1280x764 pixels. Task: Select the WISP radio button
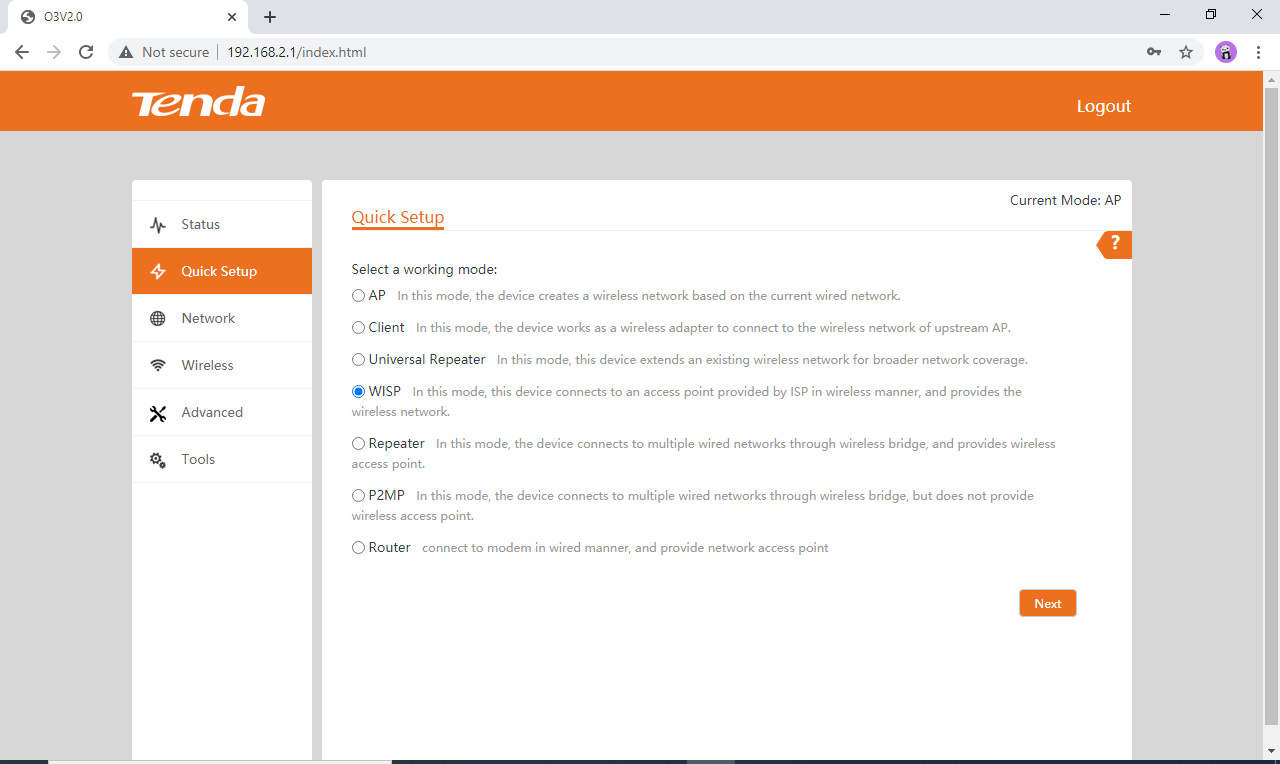coord(358,392)
